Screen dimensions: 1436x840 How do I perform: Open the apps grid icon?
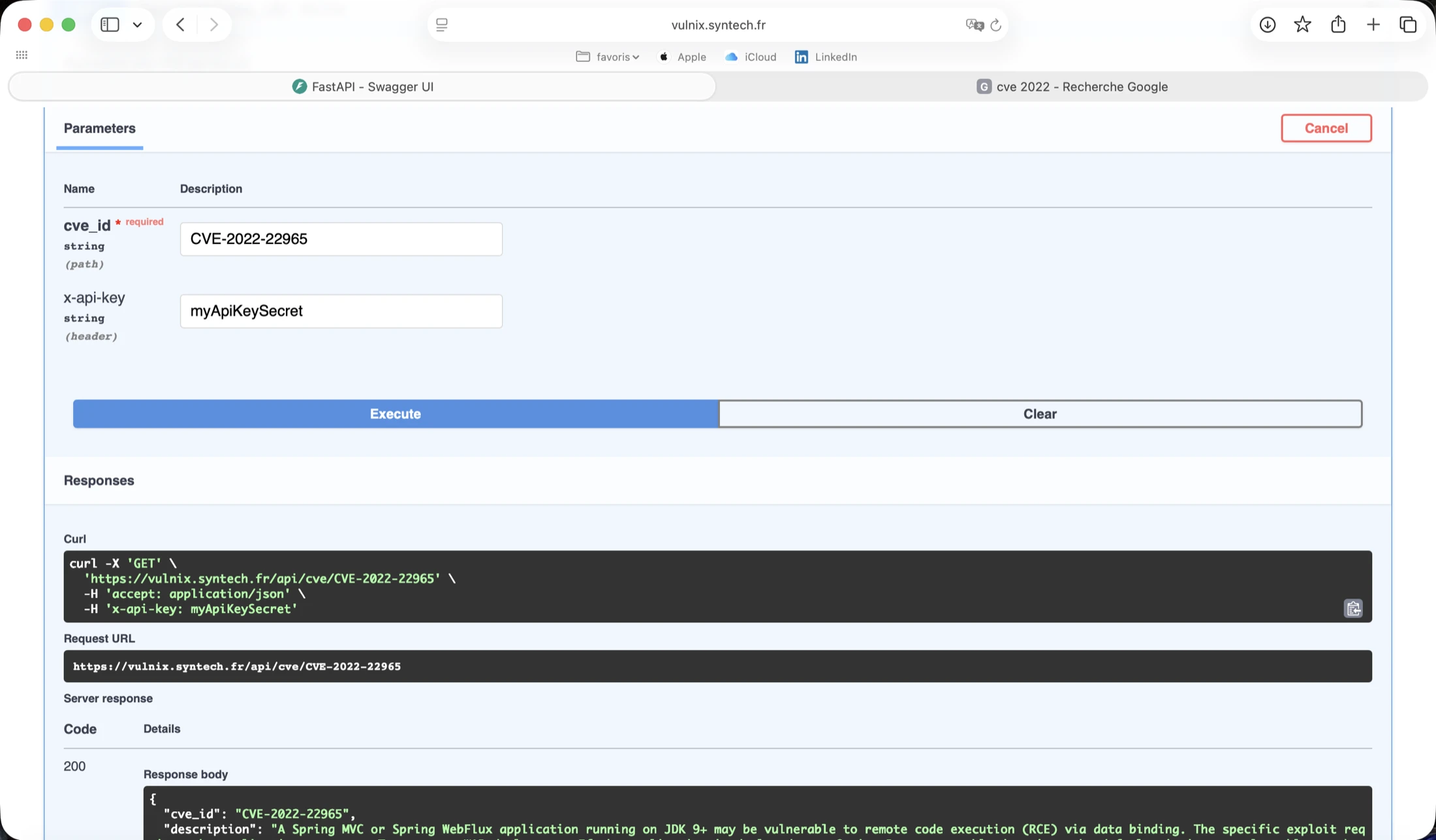pos(22,55)
